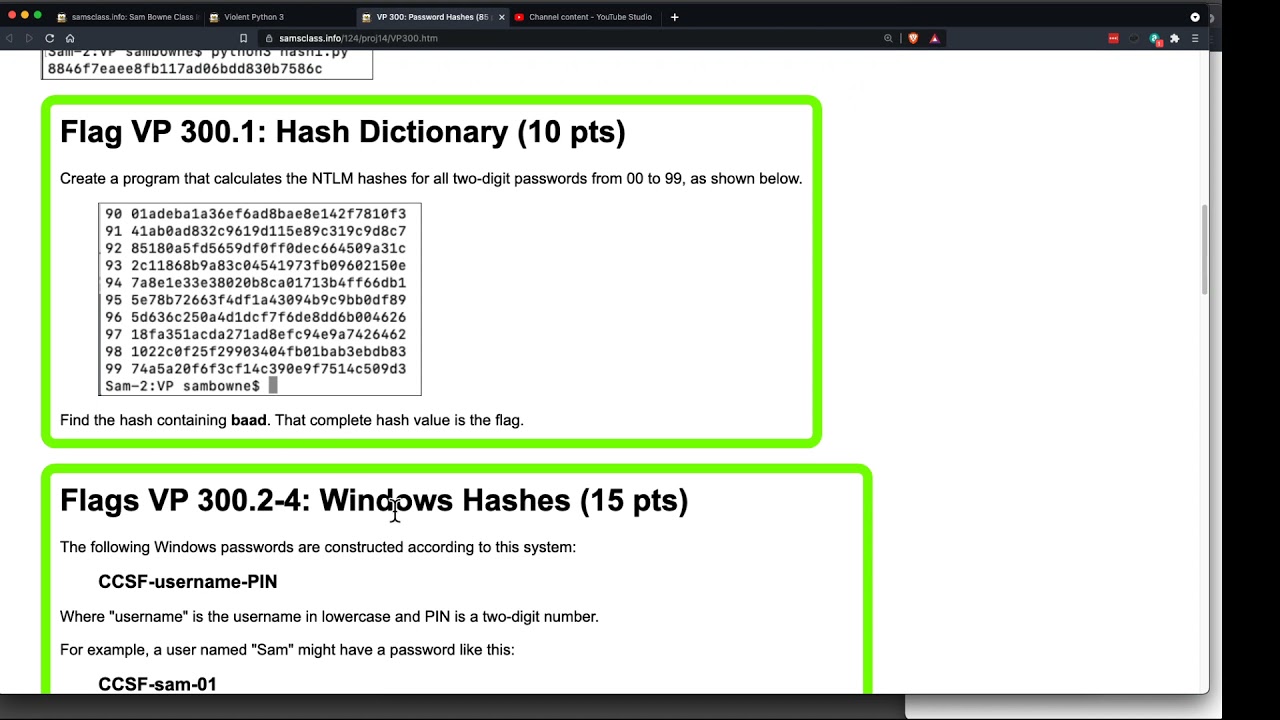Click the hash line starting with 98
Screen dimensions: 1280x720
click(255, 352)
